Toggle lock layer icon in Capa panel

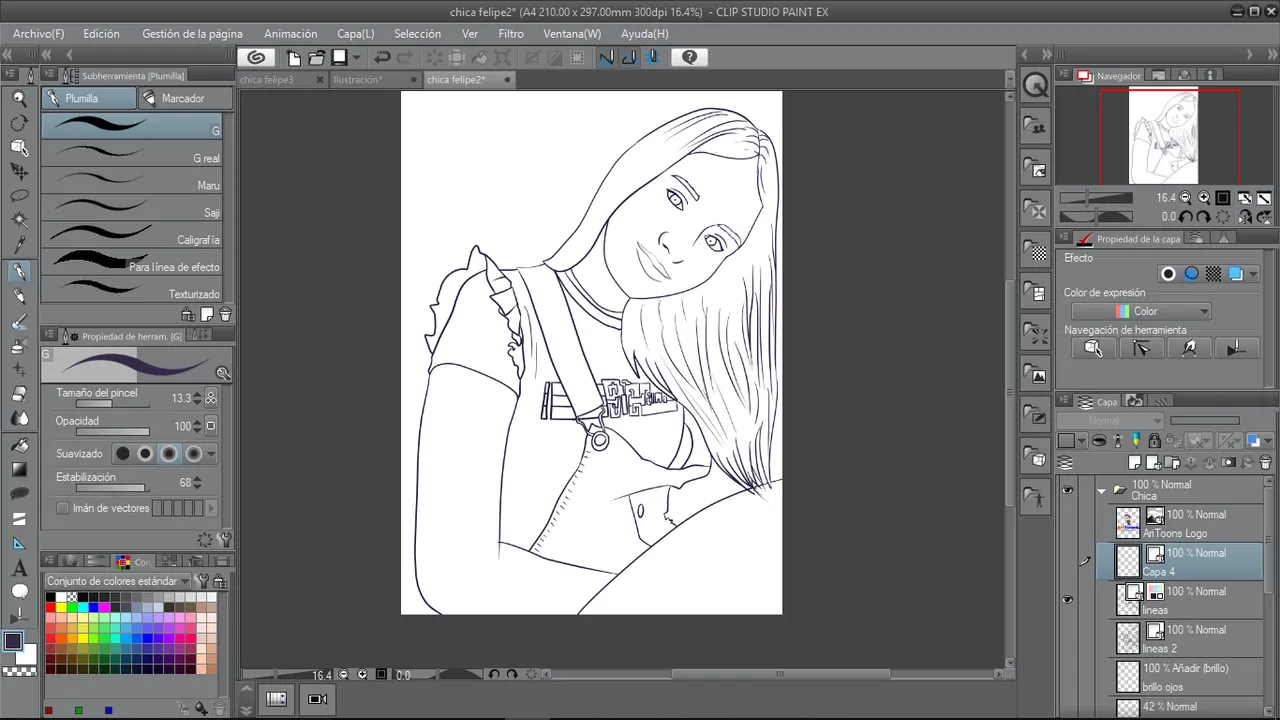click(1154, 441)
